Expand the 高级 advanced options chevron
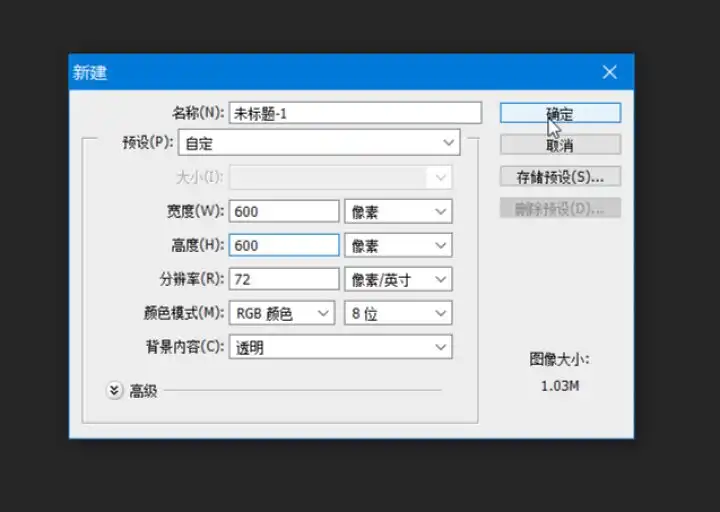 click(x=115, y=391)
